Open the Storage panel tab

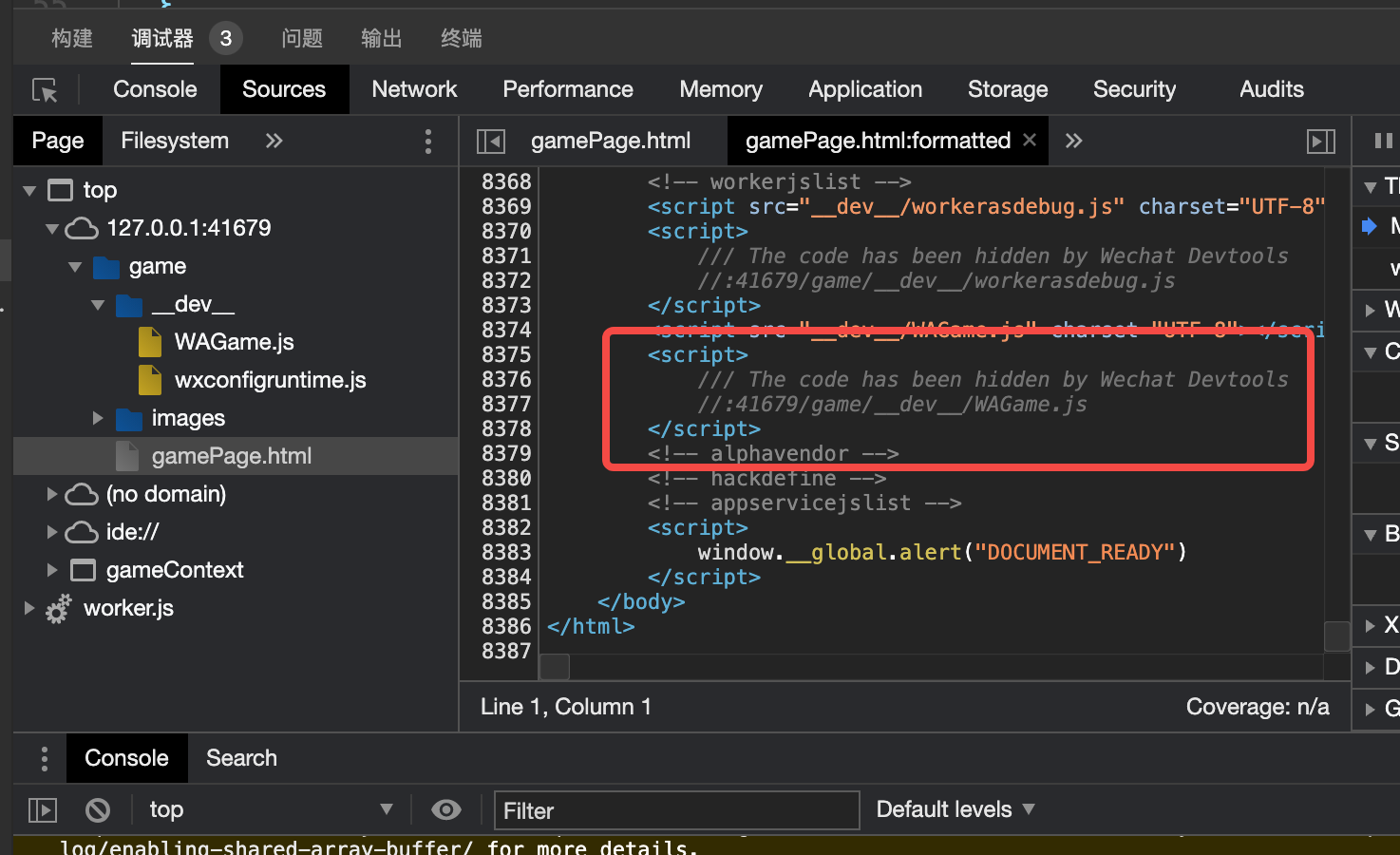[1008, 89]
